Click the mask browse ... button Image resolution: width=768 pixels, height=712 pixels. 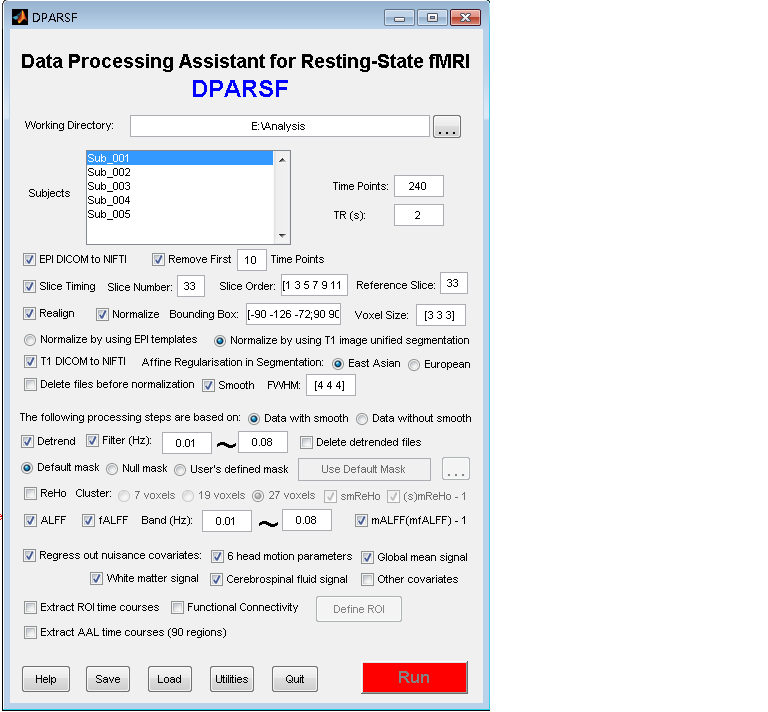tap(456, 469)
